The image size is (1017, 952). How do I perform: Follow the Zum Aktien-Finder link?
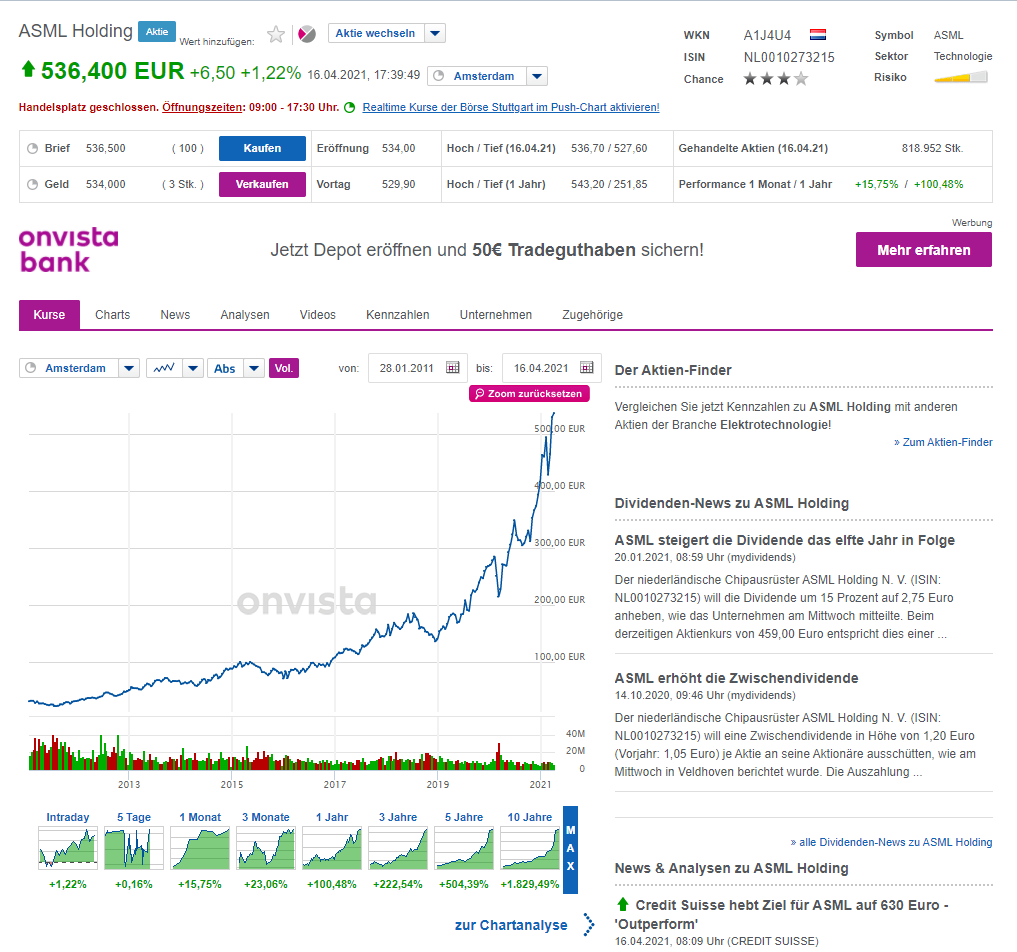[943, 442]
